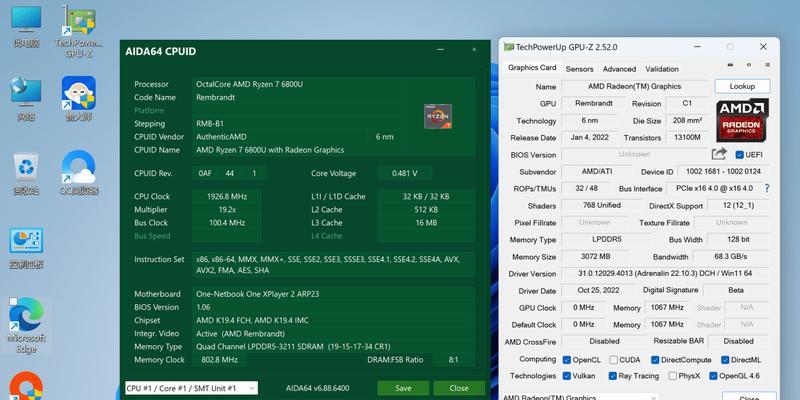This screenshot has width=800, height=400.
Task: Click the Close button in AIDA64 CPUID
Action: pyautogui.click(x=459, y=388)
